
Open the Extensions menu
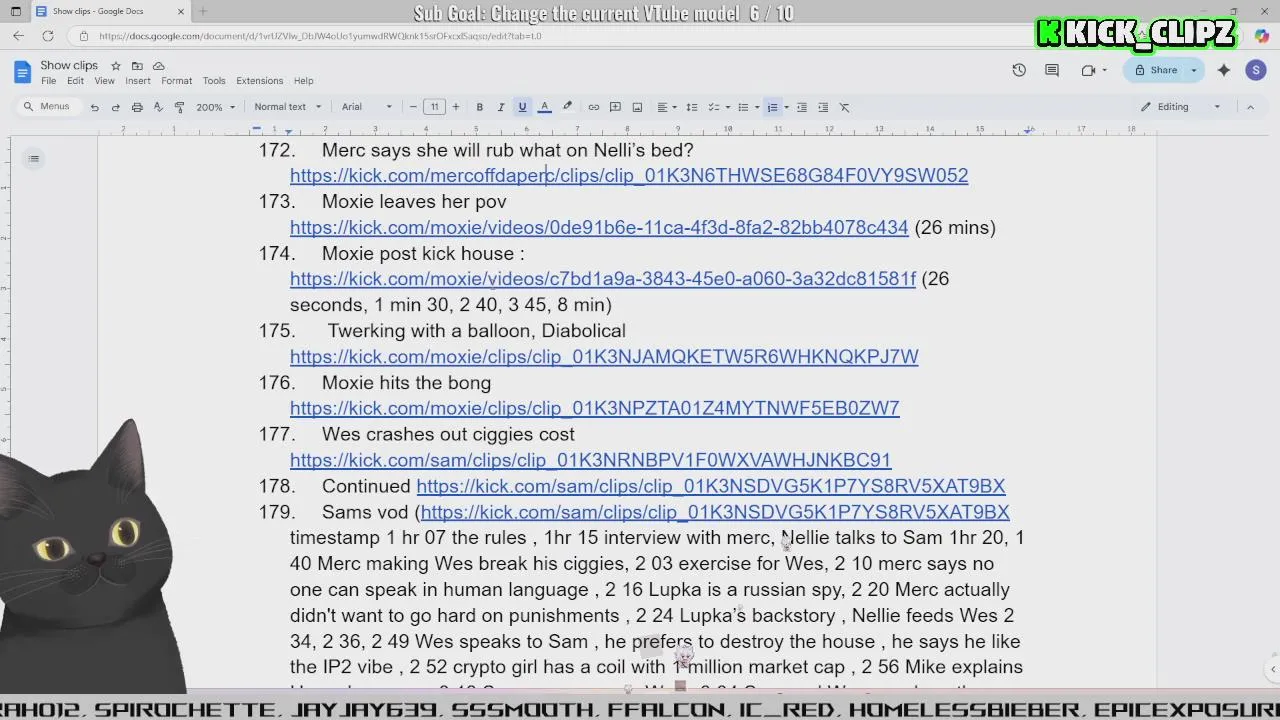click(260, 81)
